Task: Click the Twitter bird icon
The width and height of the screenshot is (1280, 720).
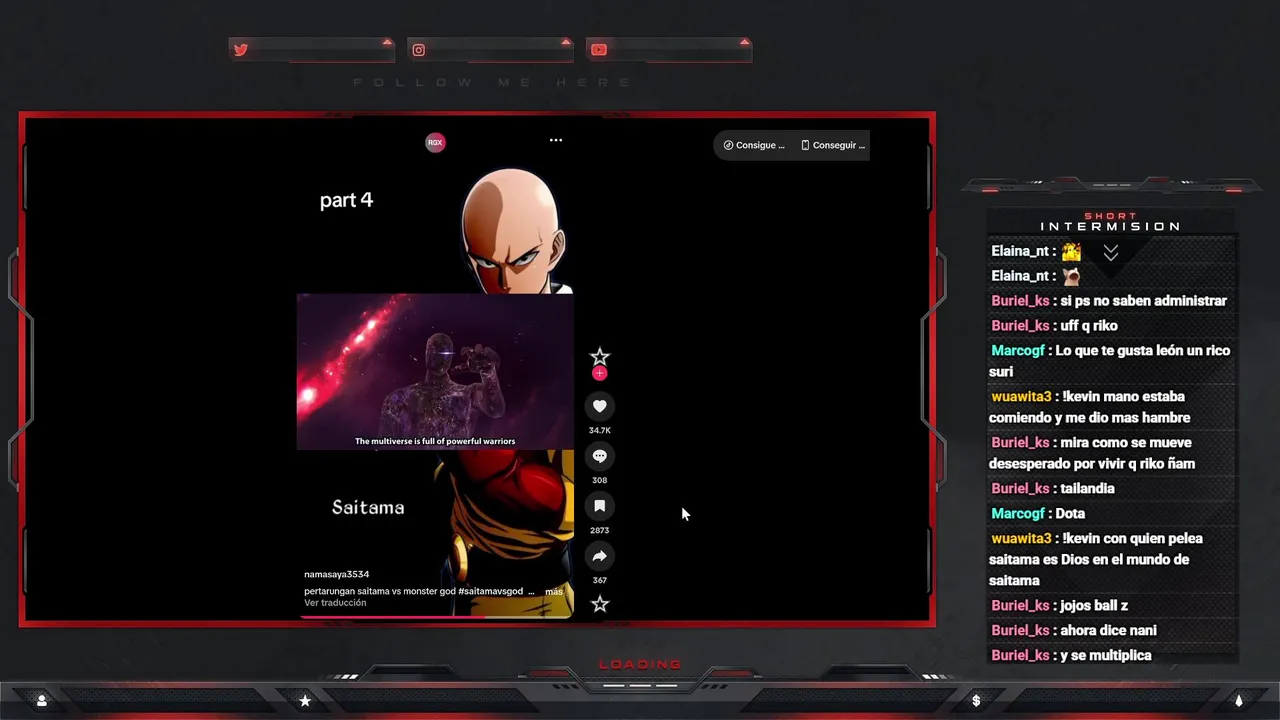Action: [241, 50]
